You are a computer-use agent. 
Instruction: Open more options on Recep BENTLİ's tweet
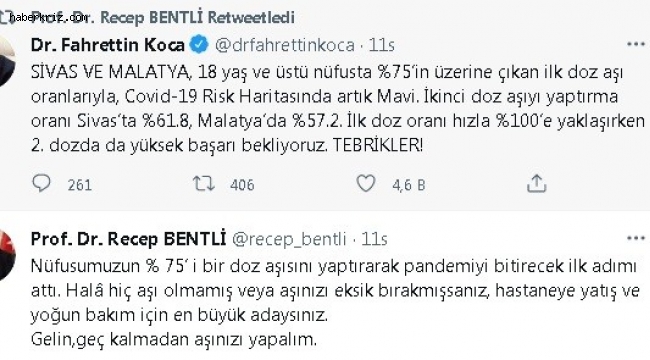[635, 238]
